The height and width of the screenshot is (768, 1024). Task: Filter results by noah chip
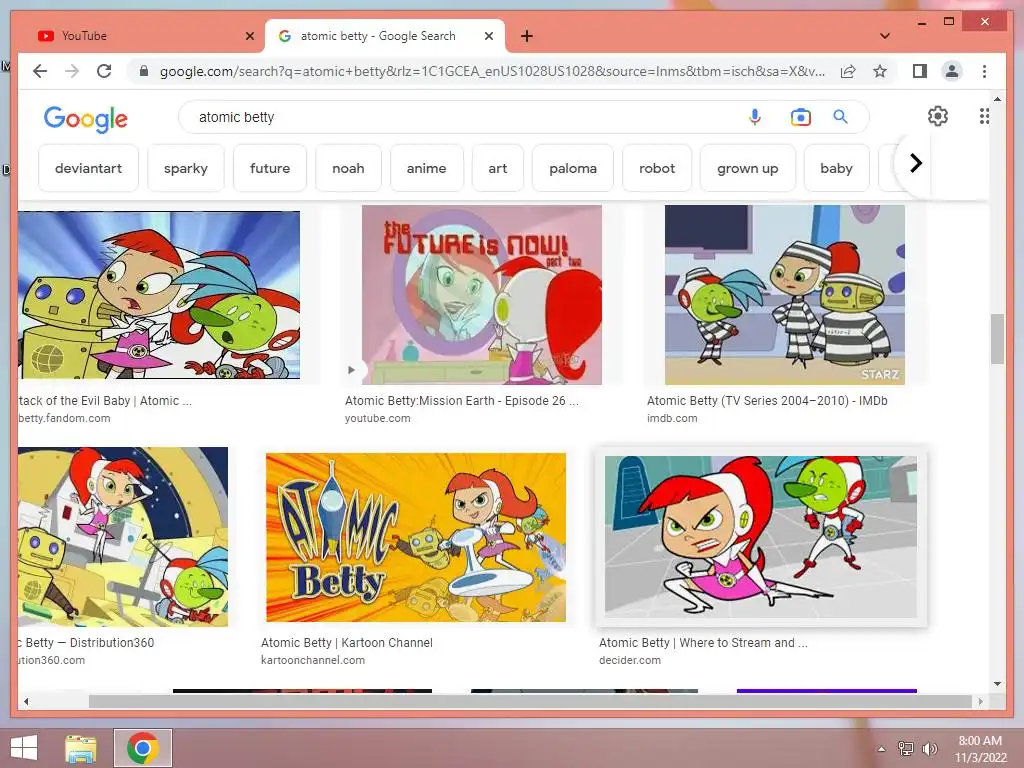click(x=348, y=168)
